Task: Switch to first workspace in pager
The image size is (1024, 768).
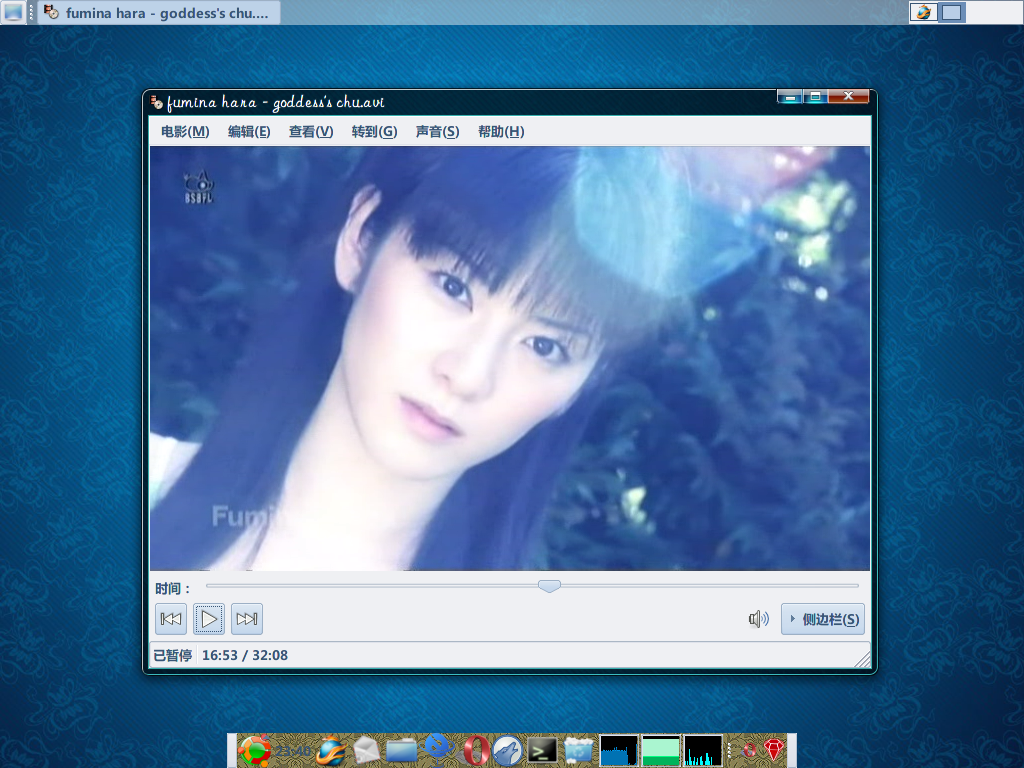Action: [x=923, y=12]
